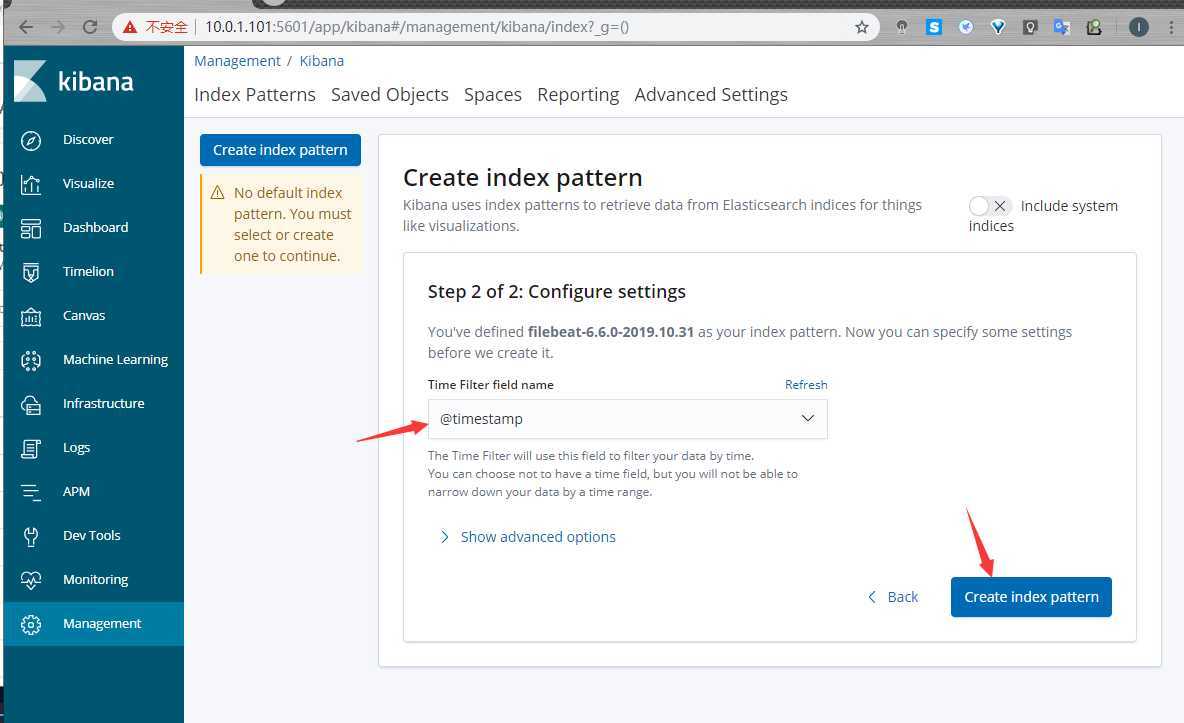Image resolution: width=1184 pixels, height=723 pixels.
Task: Click the 'filebeat-6.6.0-2019.10.31' pattern name
Action: [x=611, y=332]
